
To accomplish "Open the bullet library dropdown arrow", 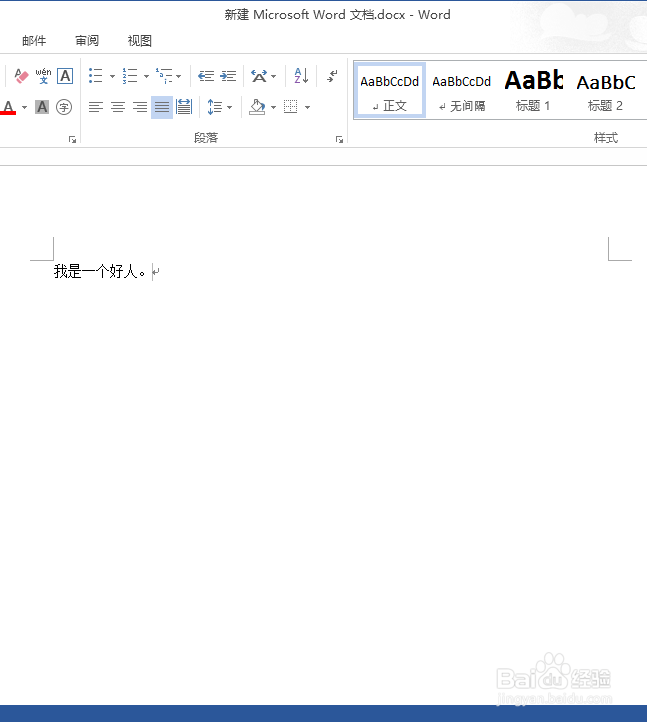I will tap(112, 76).
